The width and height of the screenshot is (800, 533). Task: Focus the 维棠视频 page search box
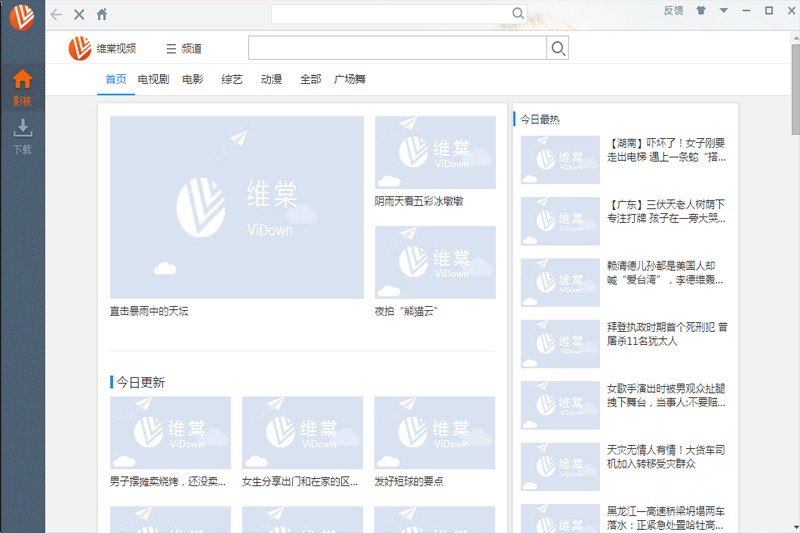(397, 48)
